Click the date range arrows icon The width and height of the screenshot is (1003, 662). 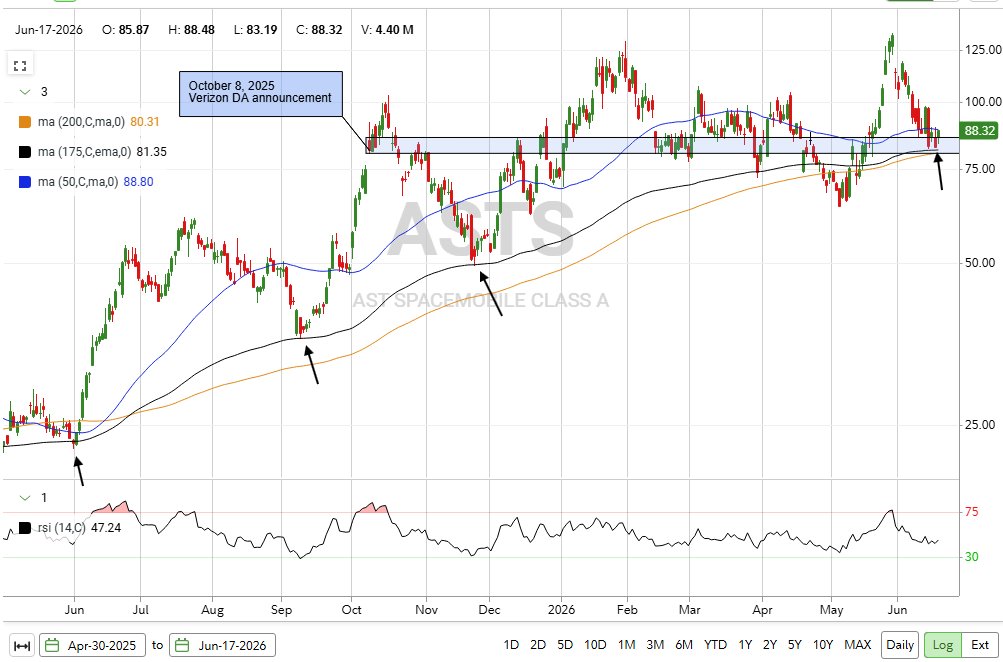(x=22, y=645)
